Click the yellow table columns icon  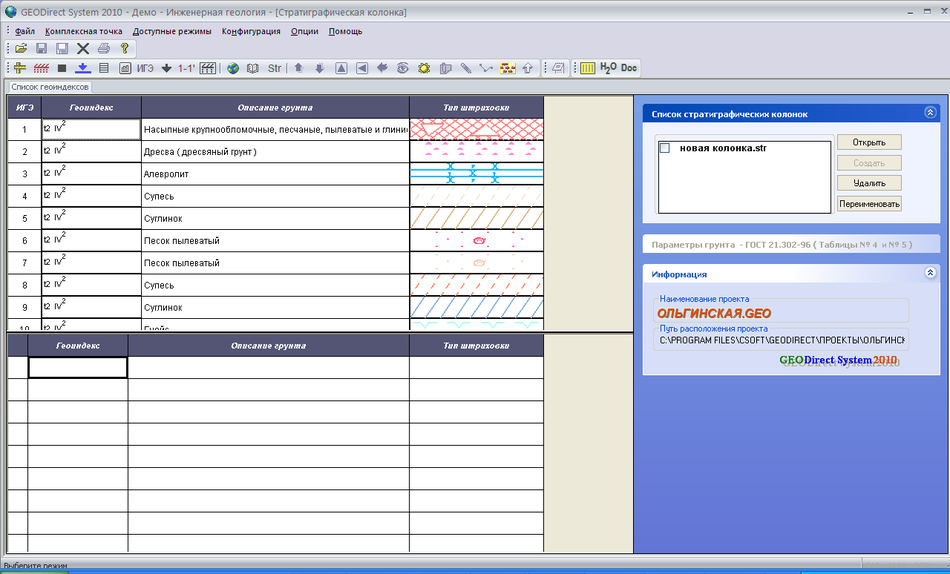[588, 68]
